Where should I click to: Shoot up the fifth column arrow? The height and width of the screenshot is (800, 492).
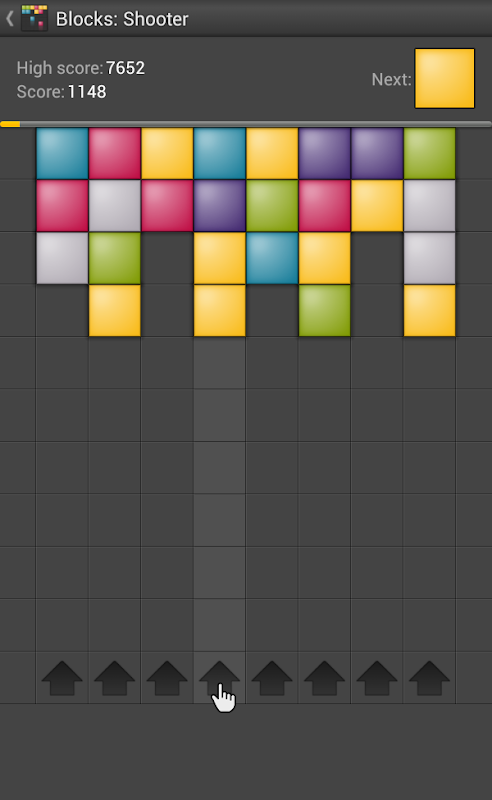pos(272,678)
